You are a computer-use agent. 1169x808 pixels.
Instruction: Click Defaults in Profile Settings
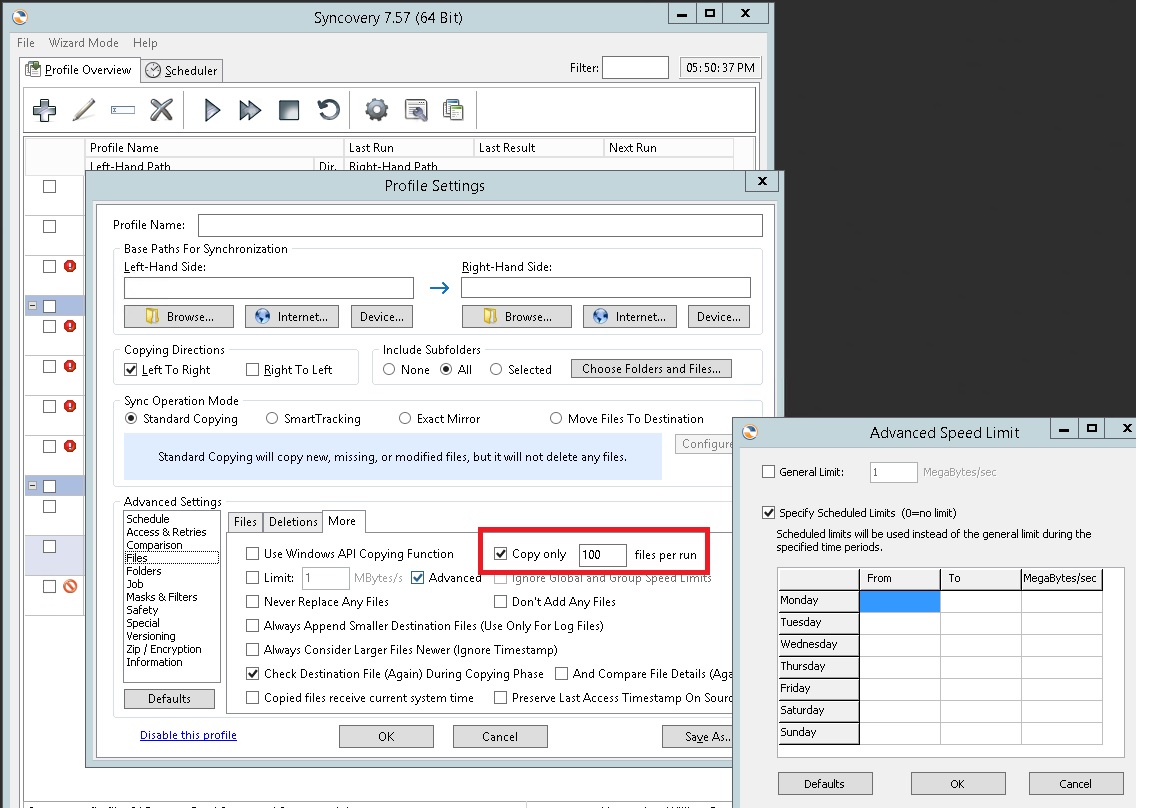click(x=169, y=698)
